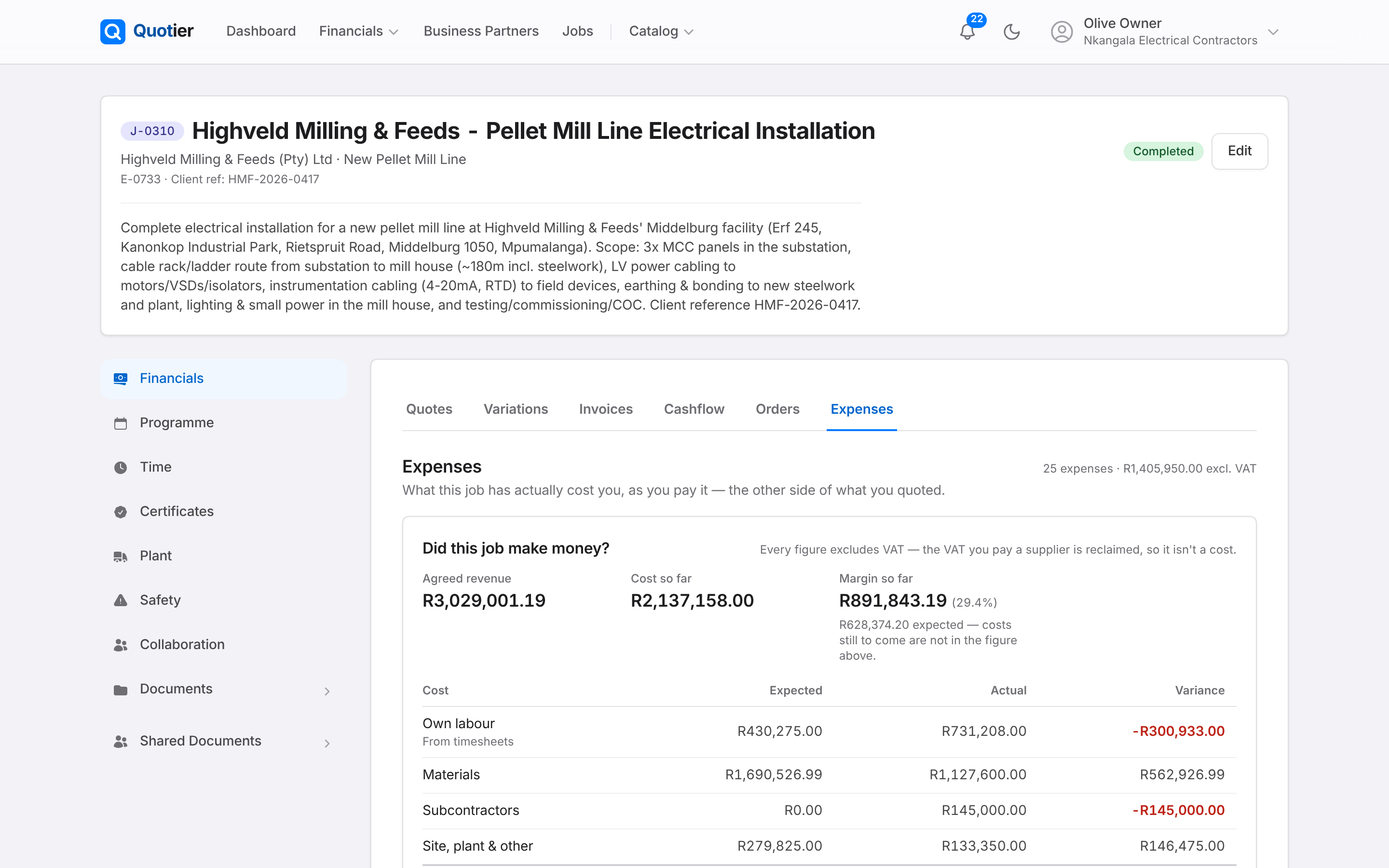Click the Collaboration people icon
The height and width of the screenshot is (868, 1389).
(121, 645)
